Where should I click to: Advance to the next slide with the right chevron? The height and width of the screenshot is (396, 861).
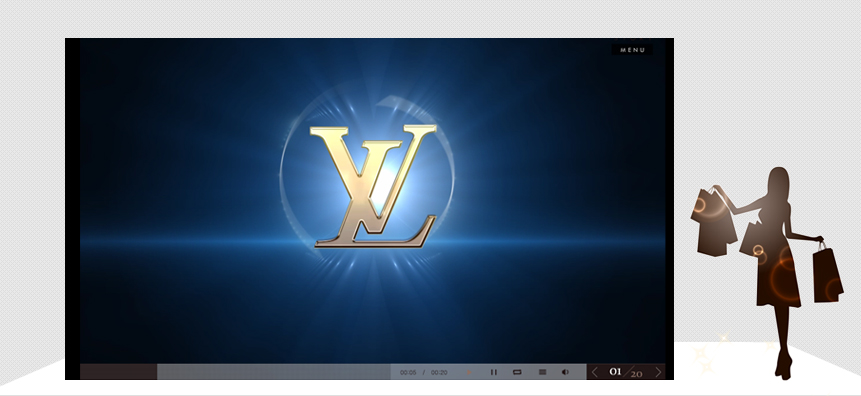pos(658,372)
